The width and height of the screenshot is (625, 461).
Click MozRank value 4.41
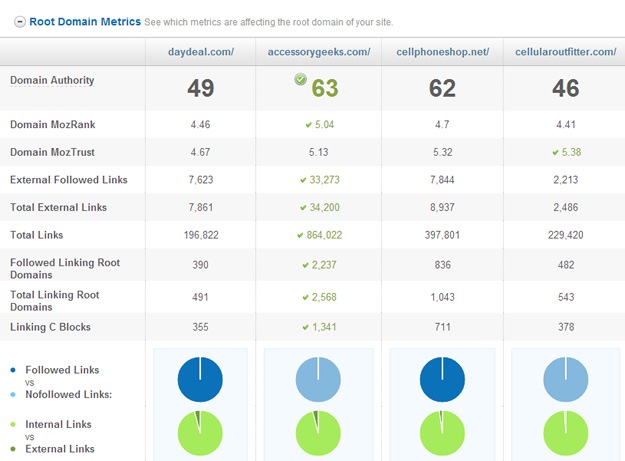click(566, 125)
